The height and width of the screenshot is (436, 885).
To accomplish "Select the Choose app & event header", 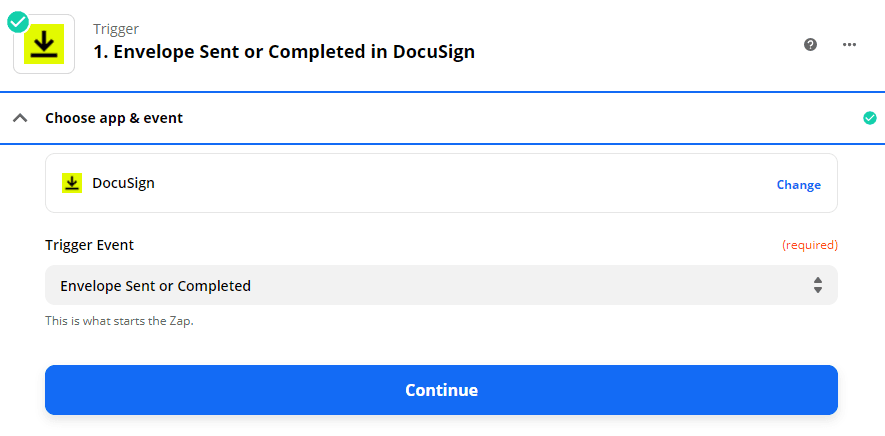I will click(114, 118).
